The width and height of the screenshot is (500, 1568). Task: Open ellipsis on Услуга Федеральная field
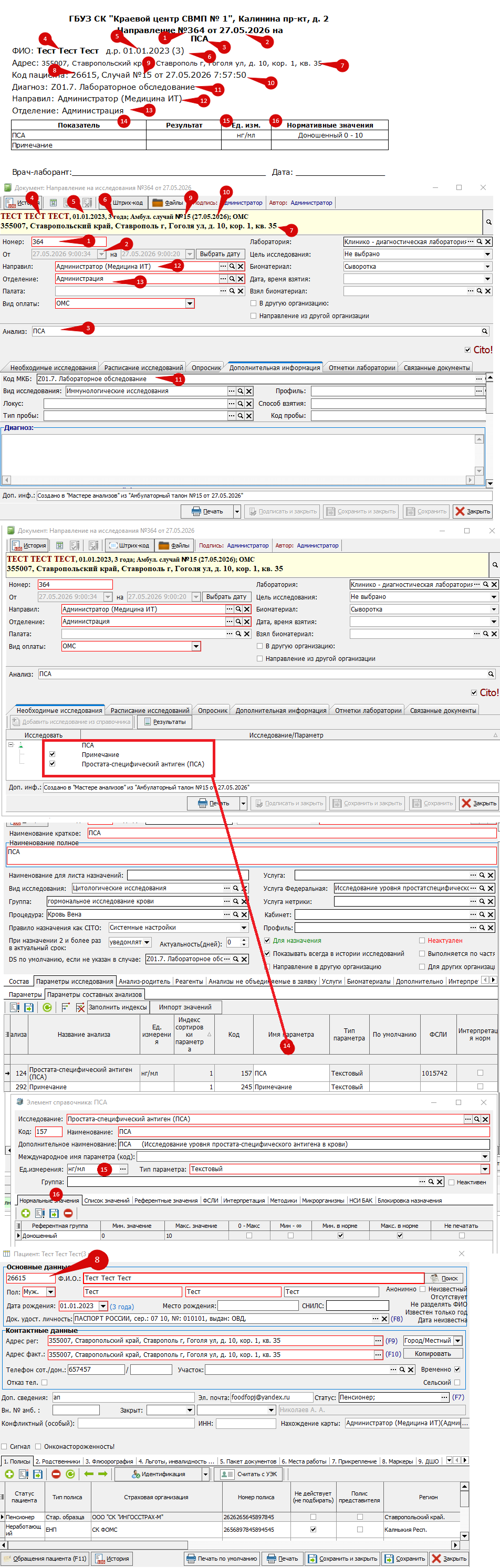pos(473,888)
